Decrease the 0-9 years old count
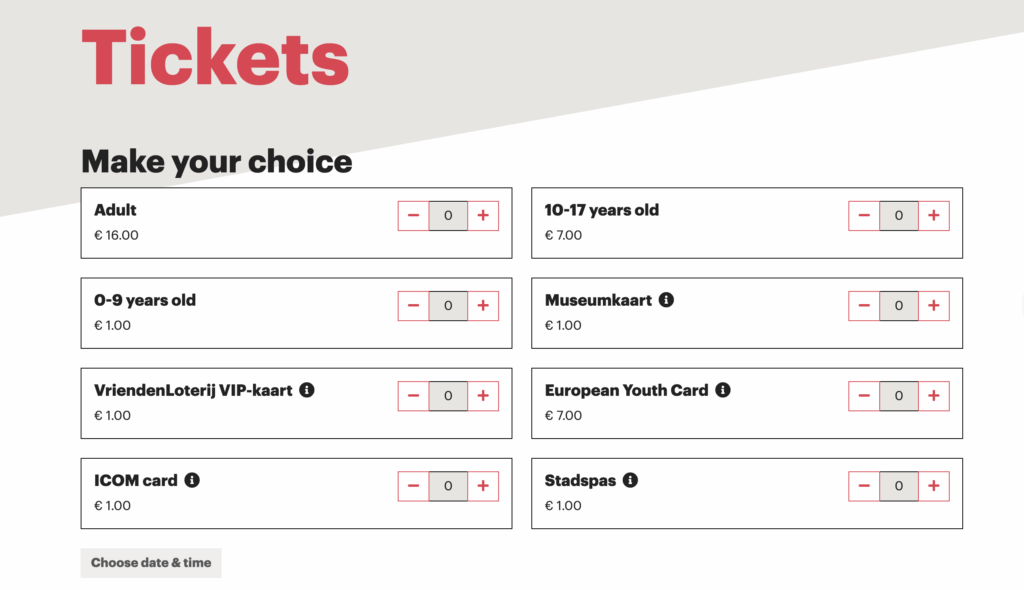The image size is (1024, 590). pyautogui.click(x=413, y=305)
